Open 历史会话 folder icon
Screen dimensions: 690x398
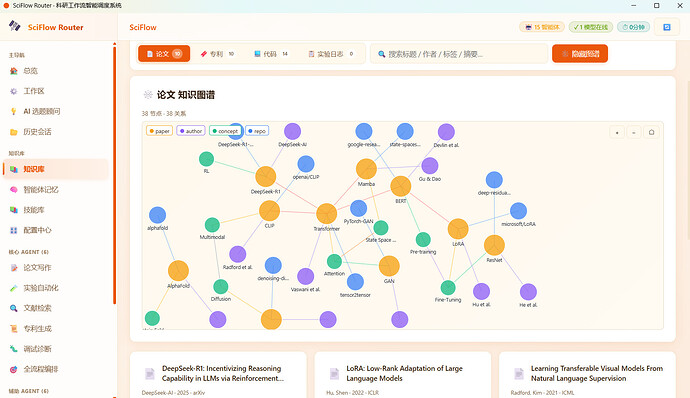(14, 132)
